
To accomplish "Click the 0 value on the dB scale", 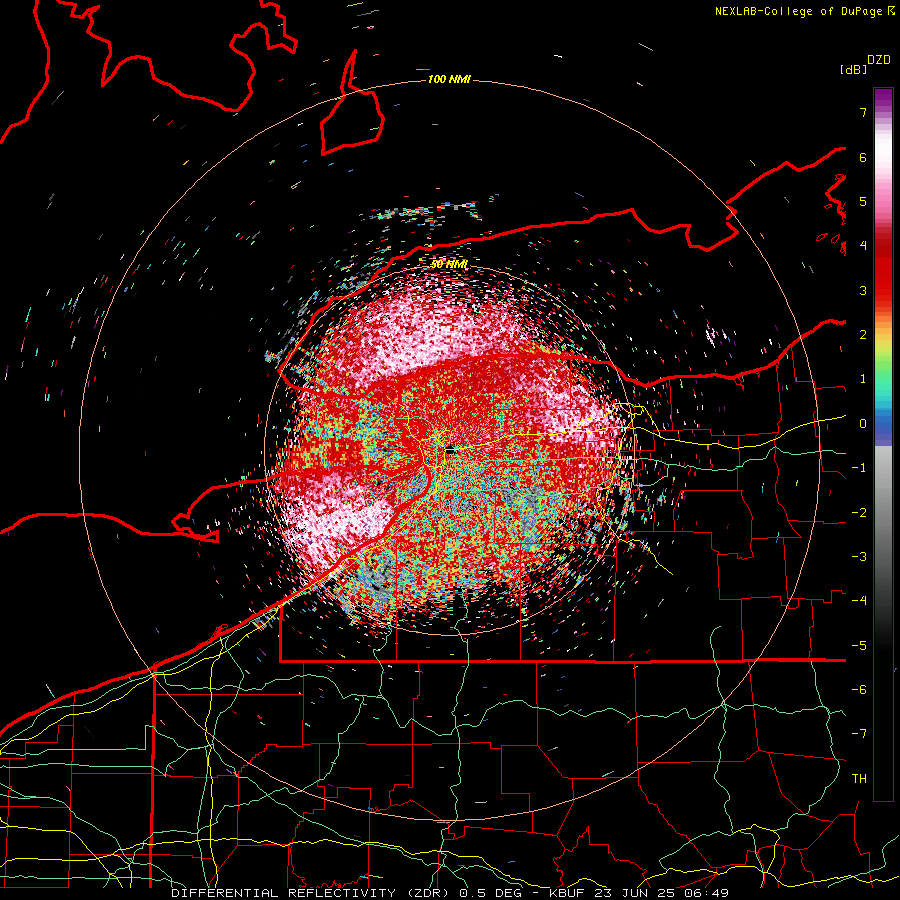I will 863,424.
